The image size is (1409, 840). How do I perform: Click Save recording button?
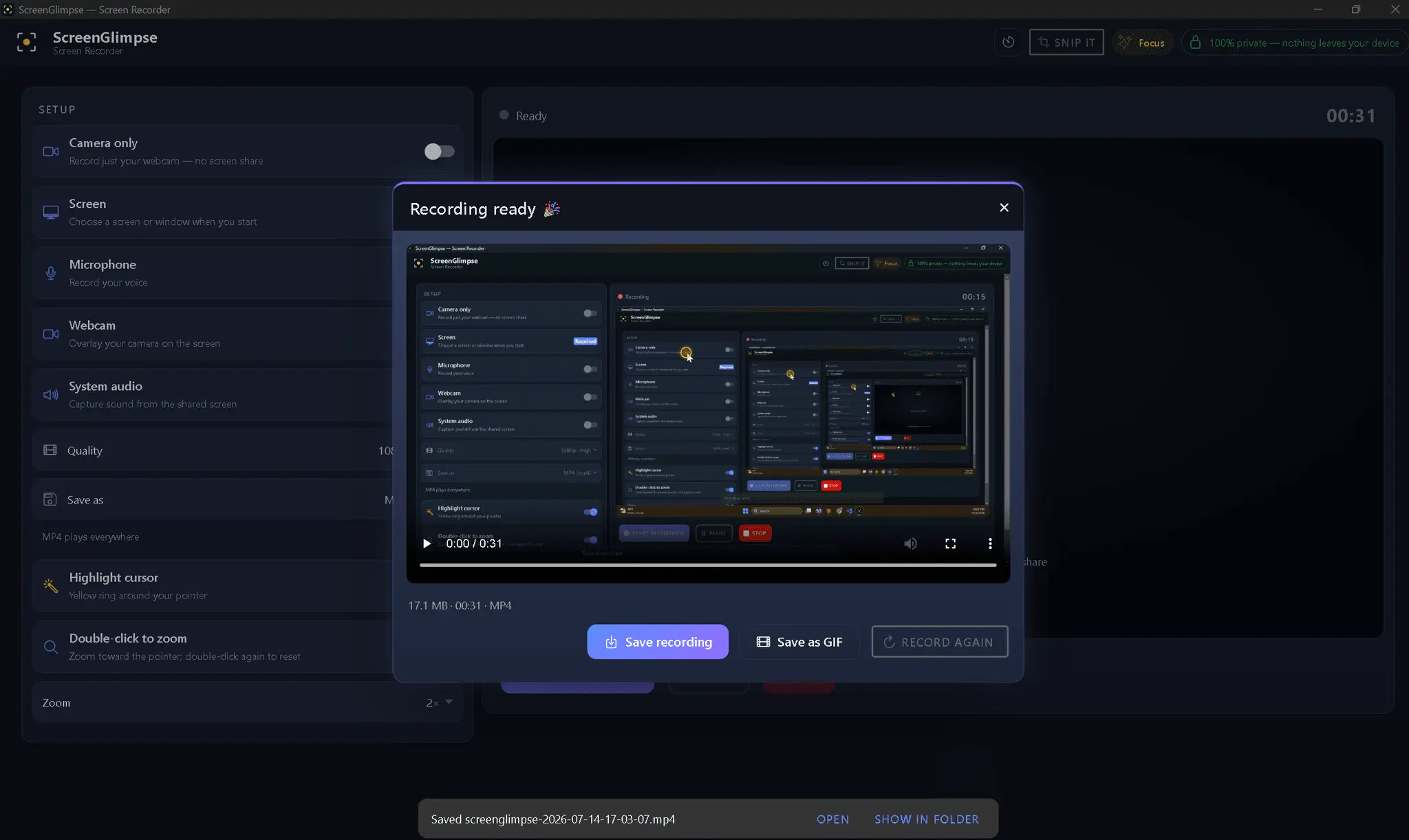[658, 642]
